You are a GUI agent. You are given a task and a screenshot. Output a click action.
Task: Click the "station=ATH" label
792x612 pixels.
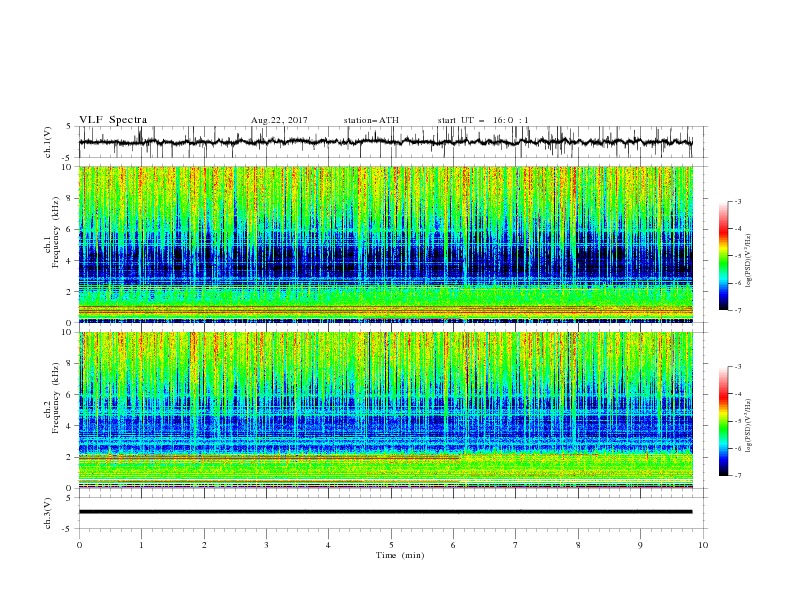(371, 120)
